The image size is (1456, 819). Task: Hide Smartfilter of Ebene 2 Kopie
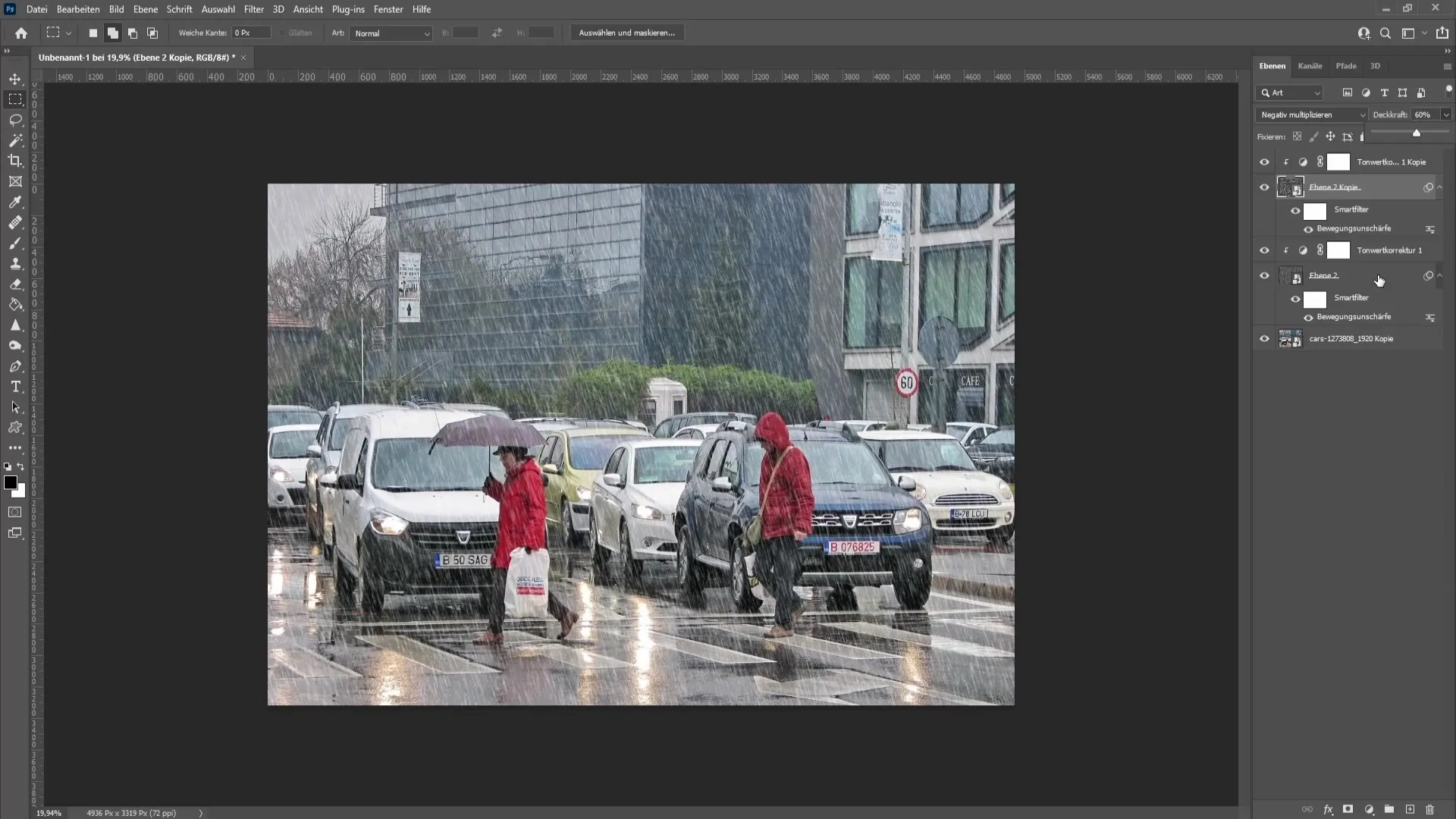1295,211
